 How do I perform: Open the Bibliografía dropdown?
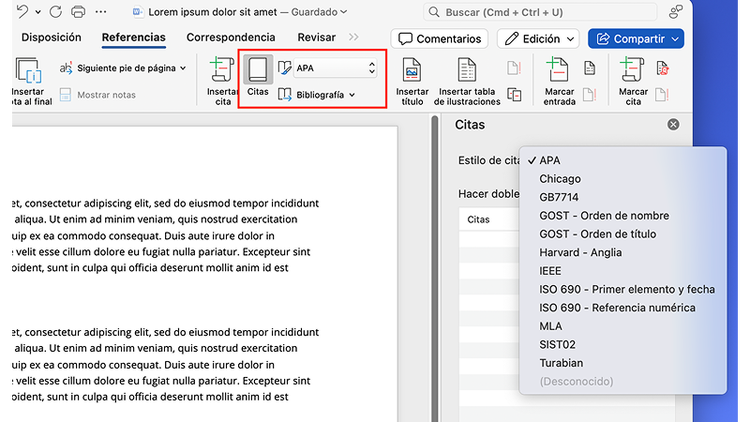316,95
